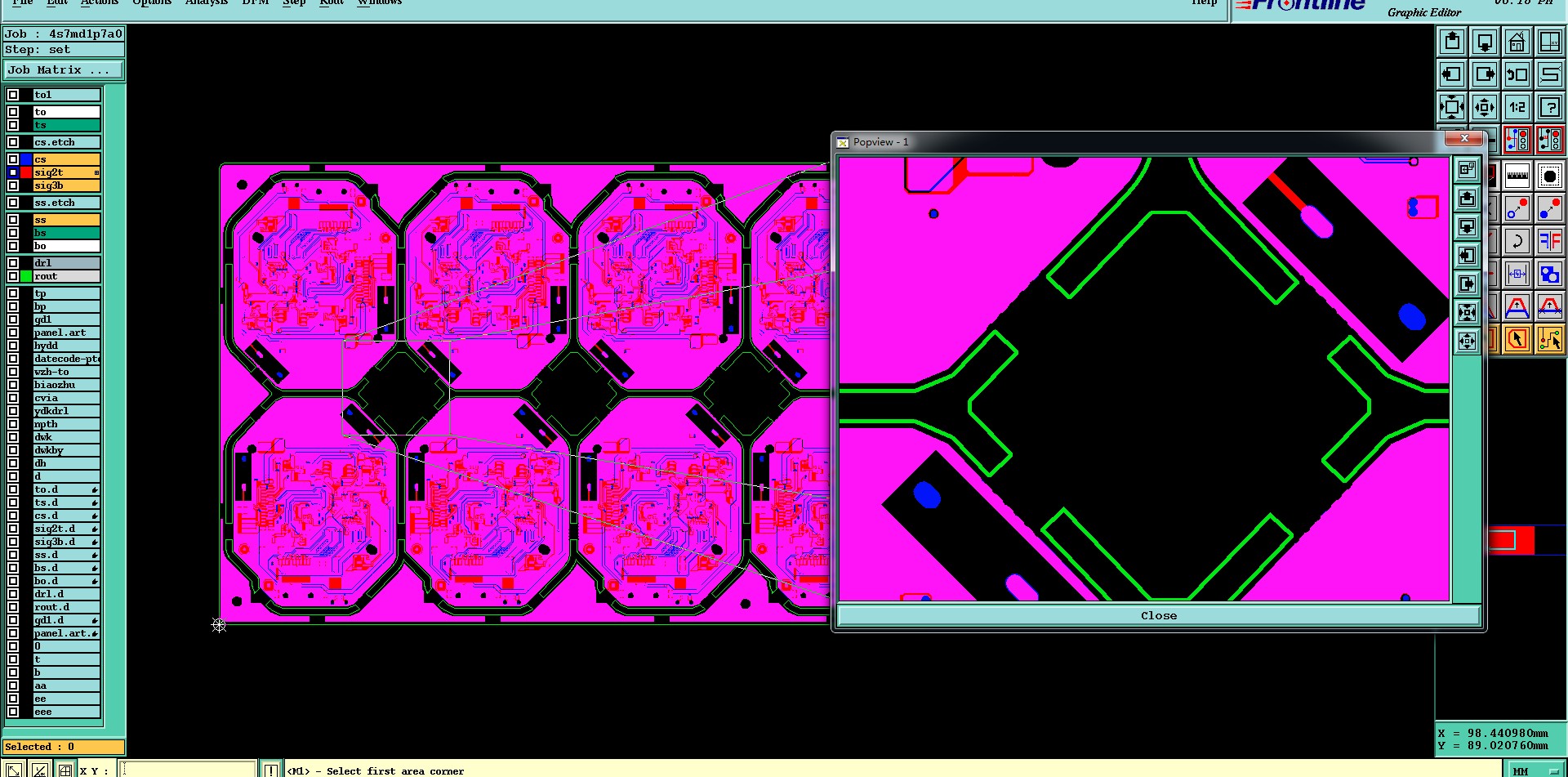
Task: Toggle display checkbox for layer rout
Action: tap(13, 276)
